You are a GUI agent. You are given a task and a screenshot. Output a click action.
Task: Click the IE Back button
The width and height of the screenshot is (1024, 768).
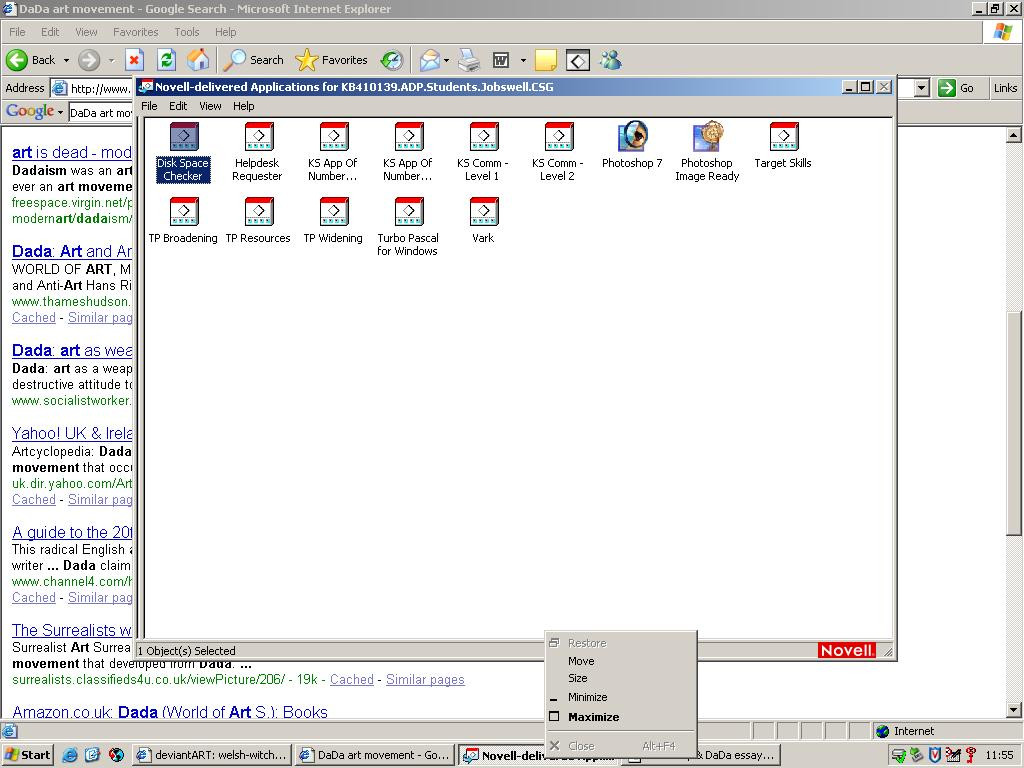(31, 60)
